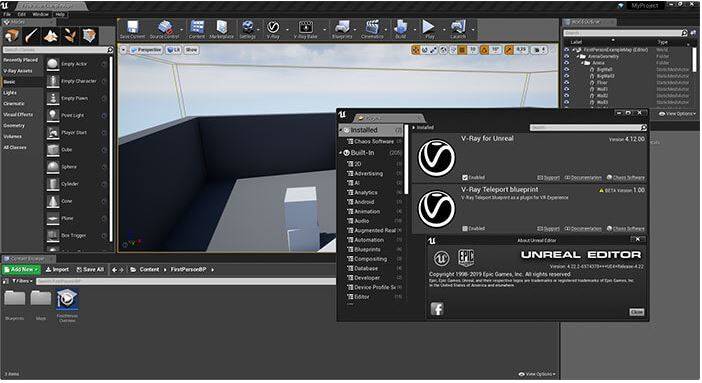Collapse the ArenaGeometry folder in outliner
Viewport: 702px width, 383px height.
point(579,56)
